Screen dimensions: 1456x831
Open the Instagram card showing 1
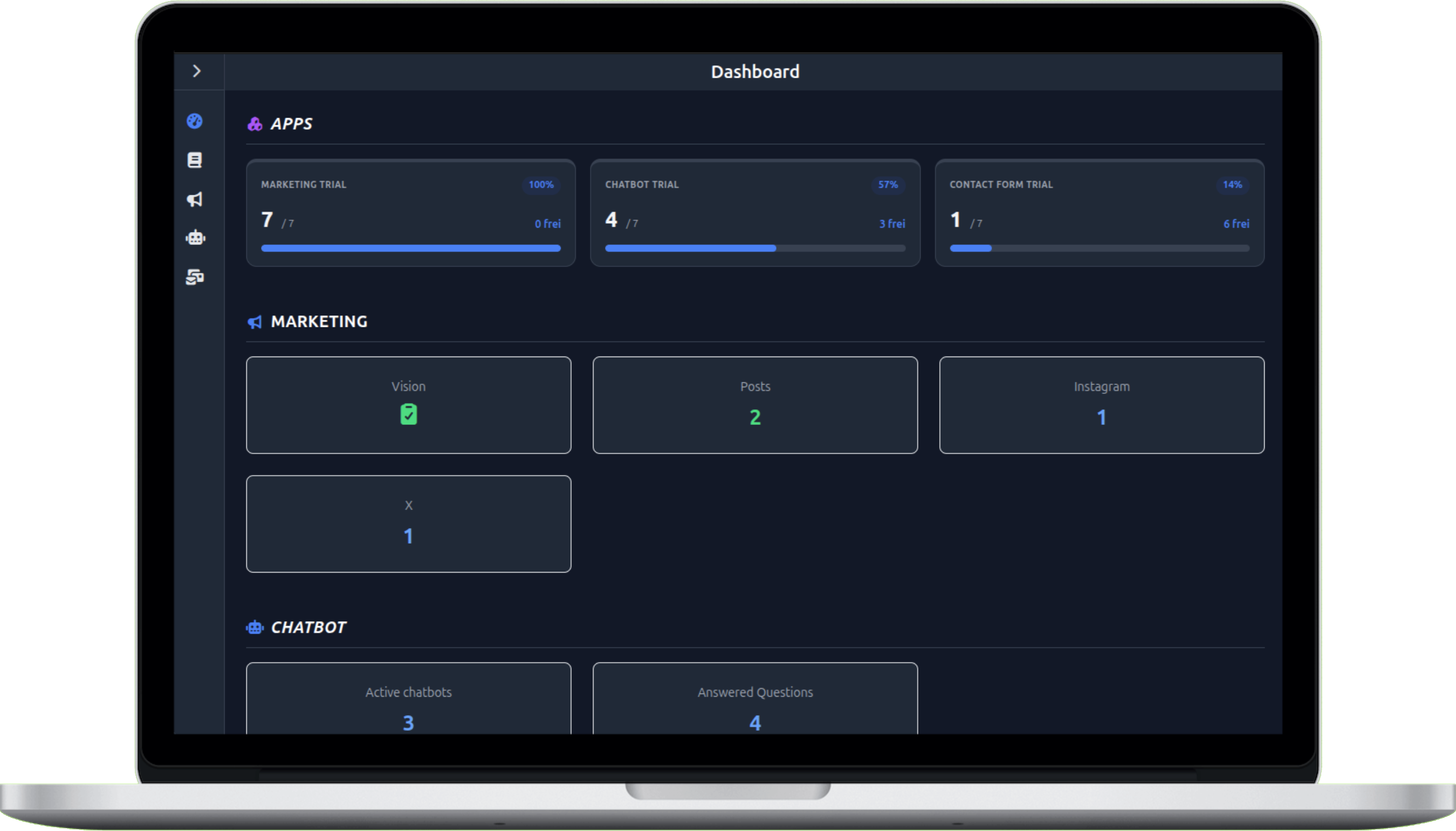tap(1101, 404)
